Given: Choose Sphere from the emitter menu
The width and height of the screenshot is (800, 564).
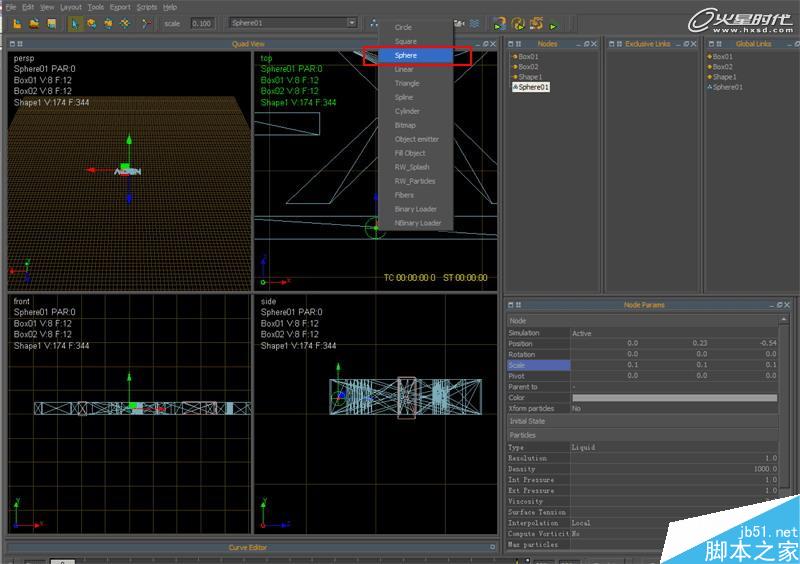Looking at the screenshot, I should (405, 56).
